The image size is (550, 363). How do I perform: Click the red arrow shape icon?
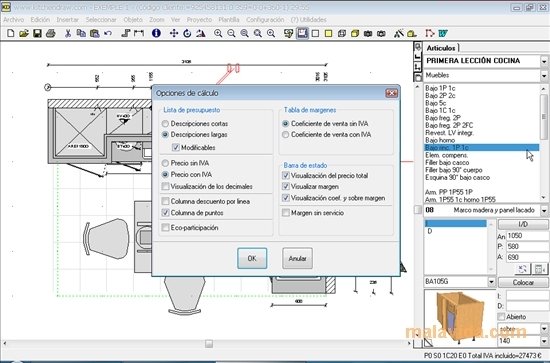coord(429,33)
